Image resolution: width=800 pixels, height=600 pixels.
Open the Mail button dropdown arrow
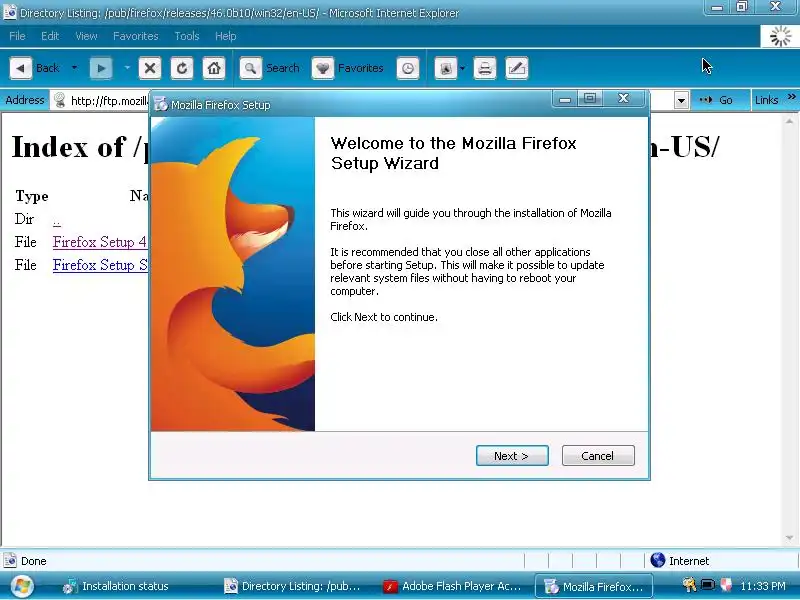click(x=462, y=68)
